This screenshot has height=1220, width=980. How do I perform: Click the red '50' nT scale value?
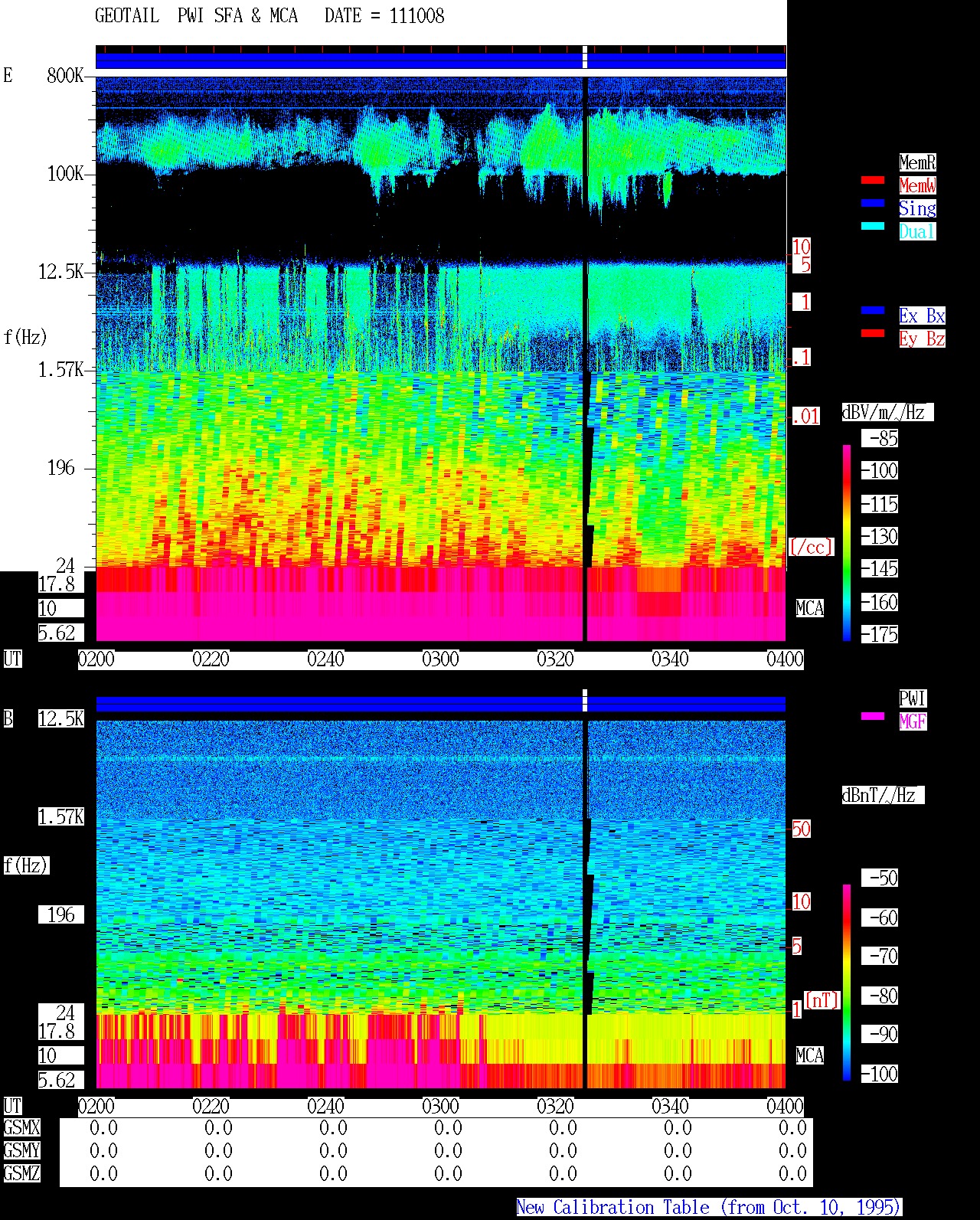point(801,829)
